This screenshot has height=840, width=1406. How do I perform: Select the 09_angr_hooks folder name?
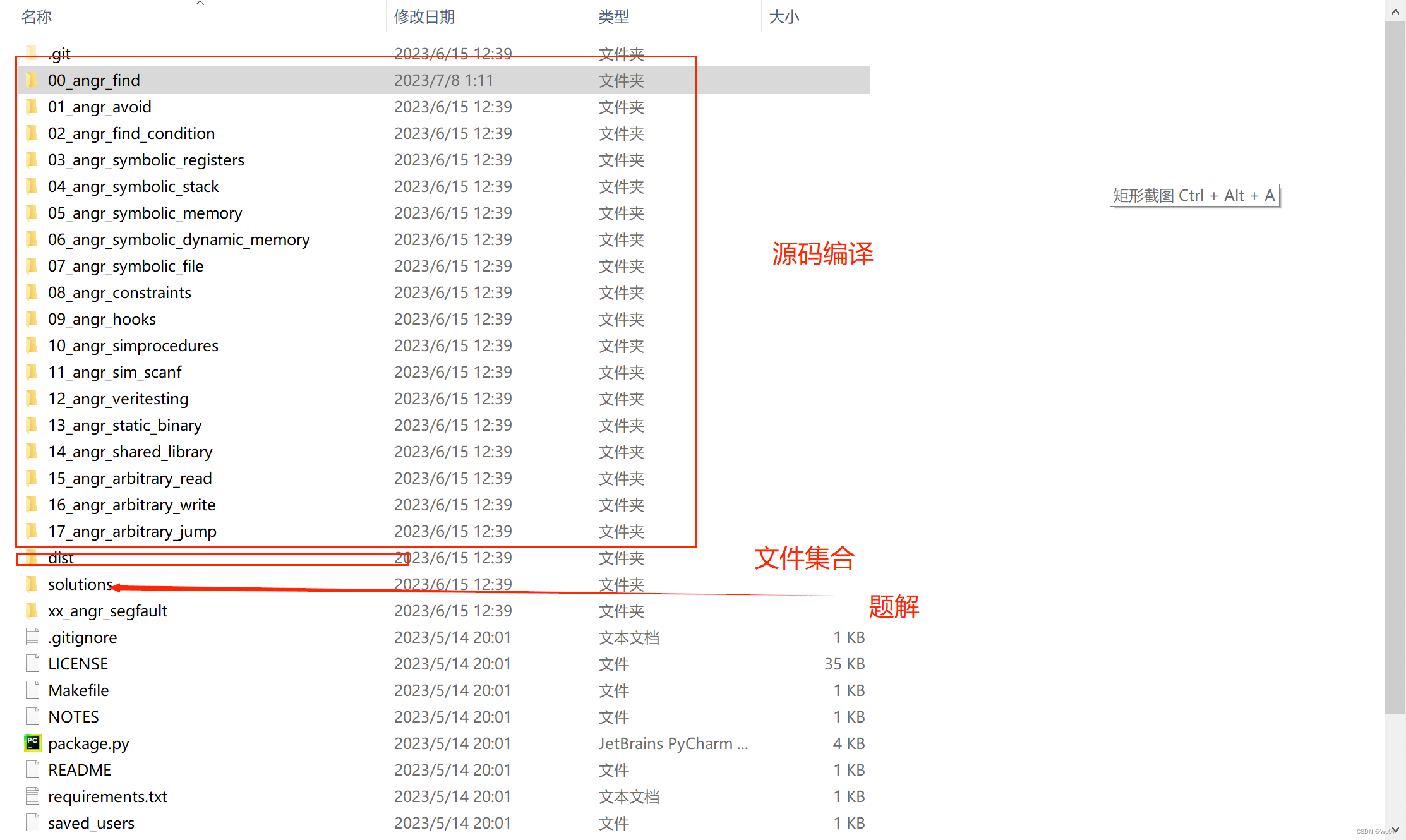coord(102,319)
